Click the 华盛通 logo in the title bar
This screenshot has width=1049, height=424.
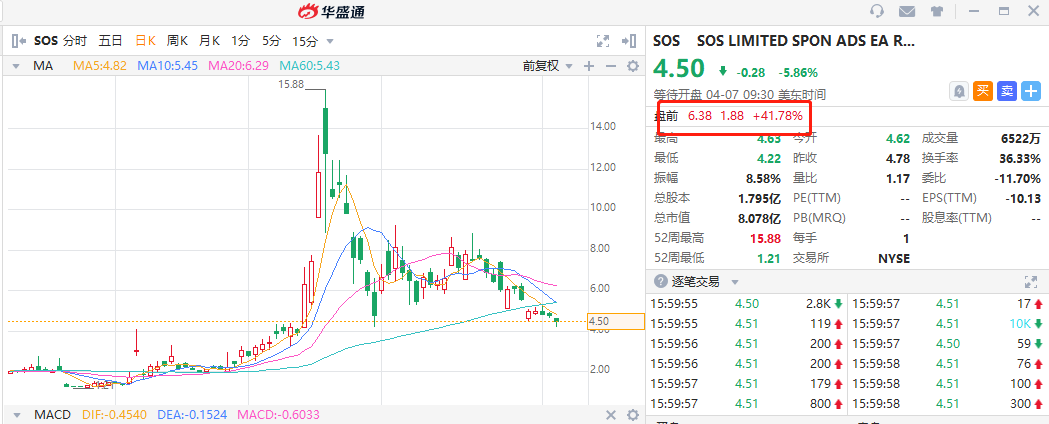pyautogui.click(x=331, y=11)
